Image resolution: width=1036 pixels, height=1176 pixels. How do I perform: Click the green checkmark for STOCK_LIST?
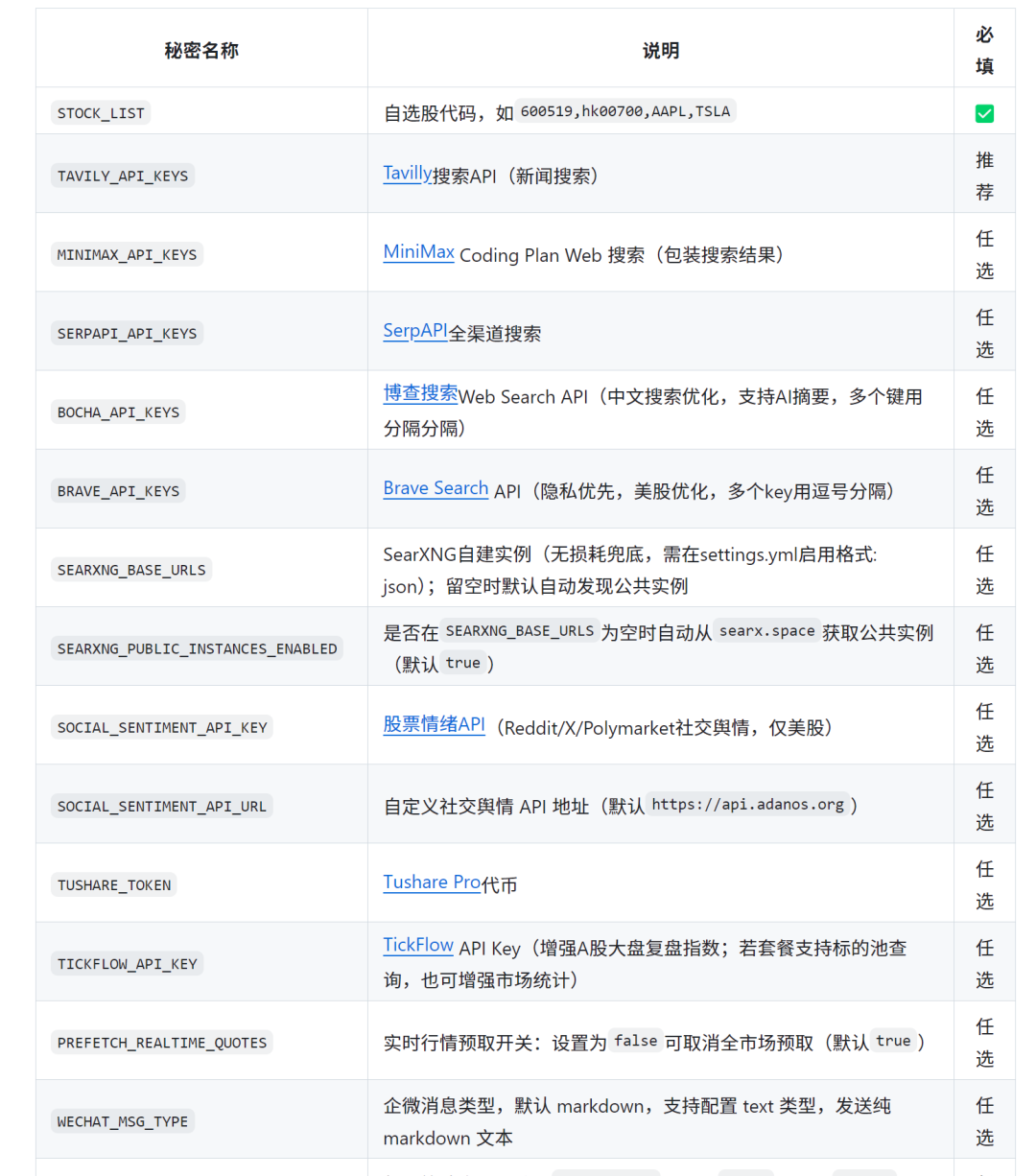pyautogui.click(x=984, y=112)
